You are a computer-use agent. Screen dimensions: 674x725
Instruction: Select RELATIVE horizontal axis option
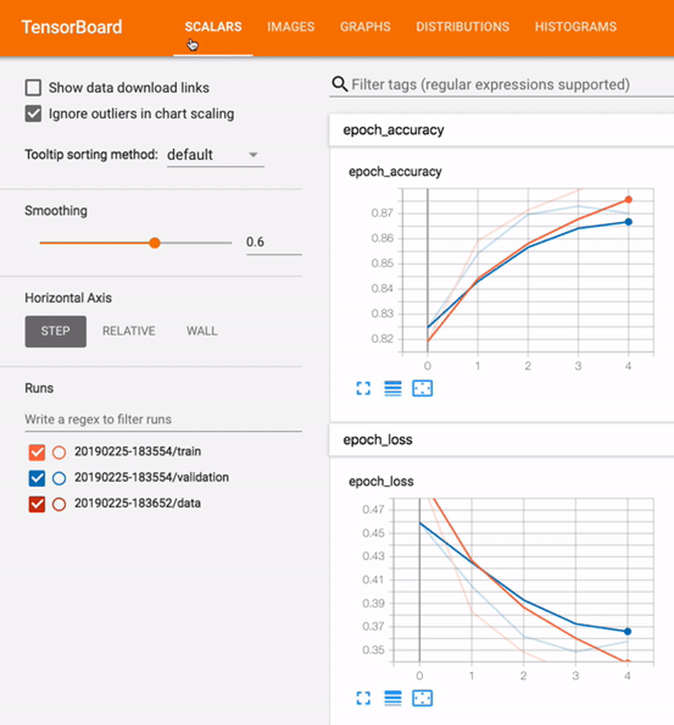tap(129, 331)
